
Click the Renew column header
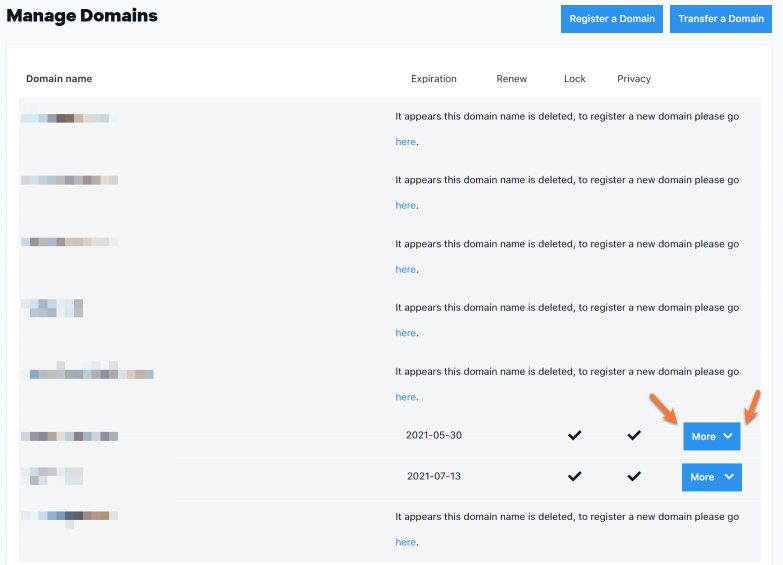tap(511, 79)
